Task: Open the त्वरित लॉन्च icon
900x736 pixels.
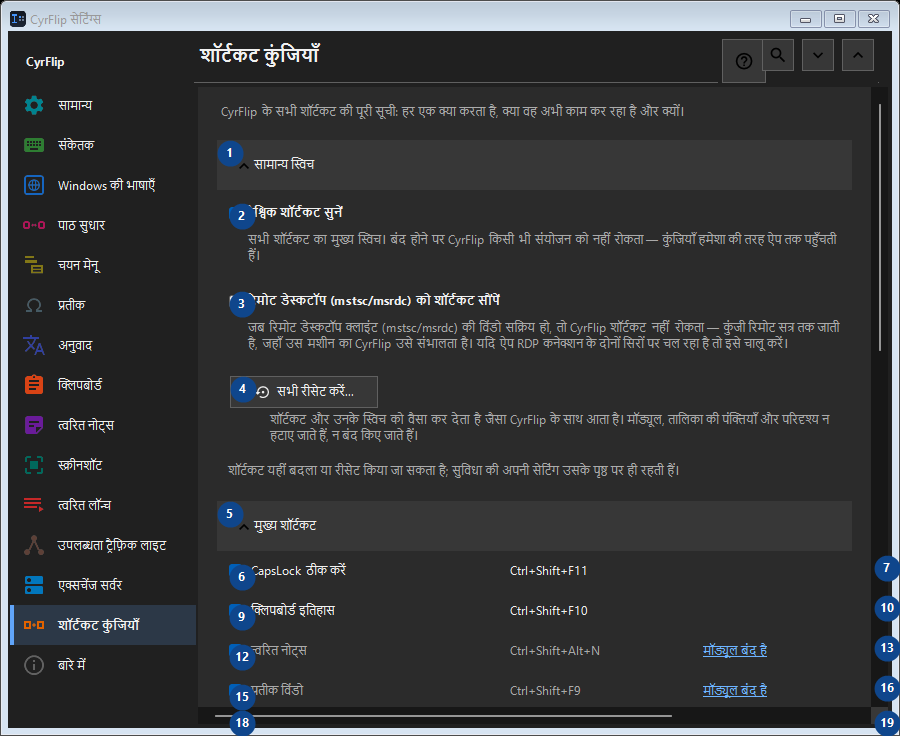Action: 34,505
